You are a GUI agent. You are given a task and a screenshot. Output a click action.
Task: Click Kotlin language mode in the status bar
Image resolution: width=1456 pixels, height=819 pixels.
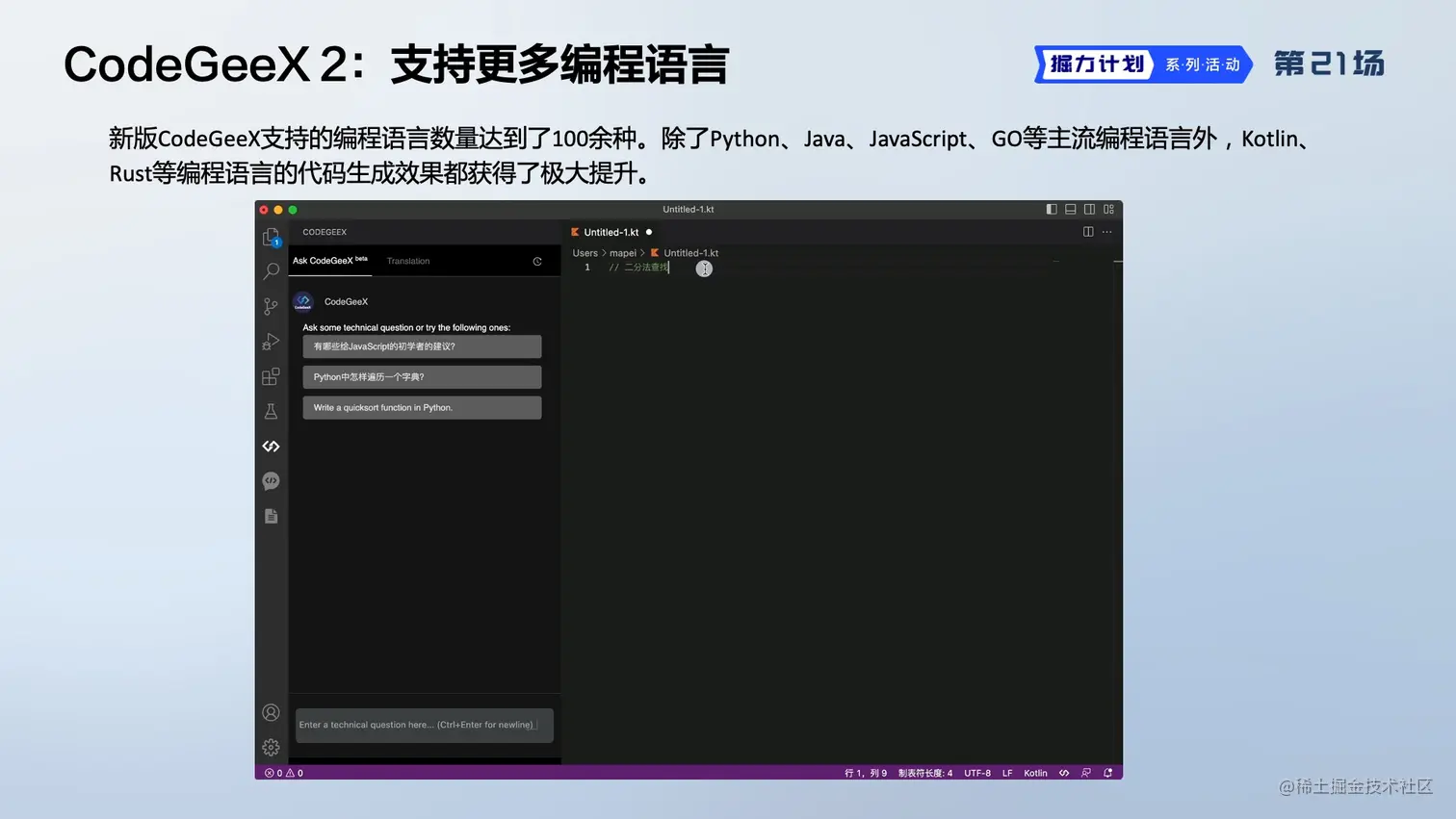point(1035,773)
